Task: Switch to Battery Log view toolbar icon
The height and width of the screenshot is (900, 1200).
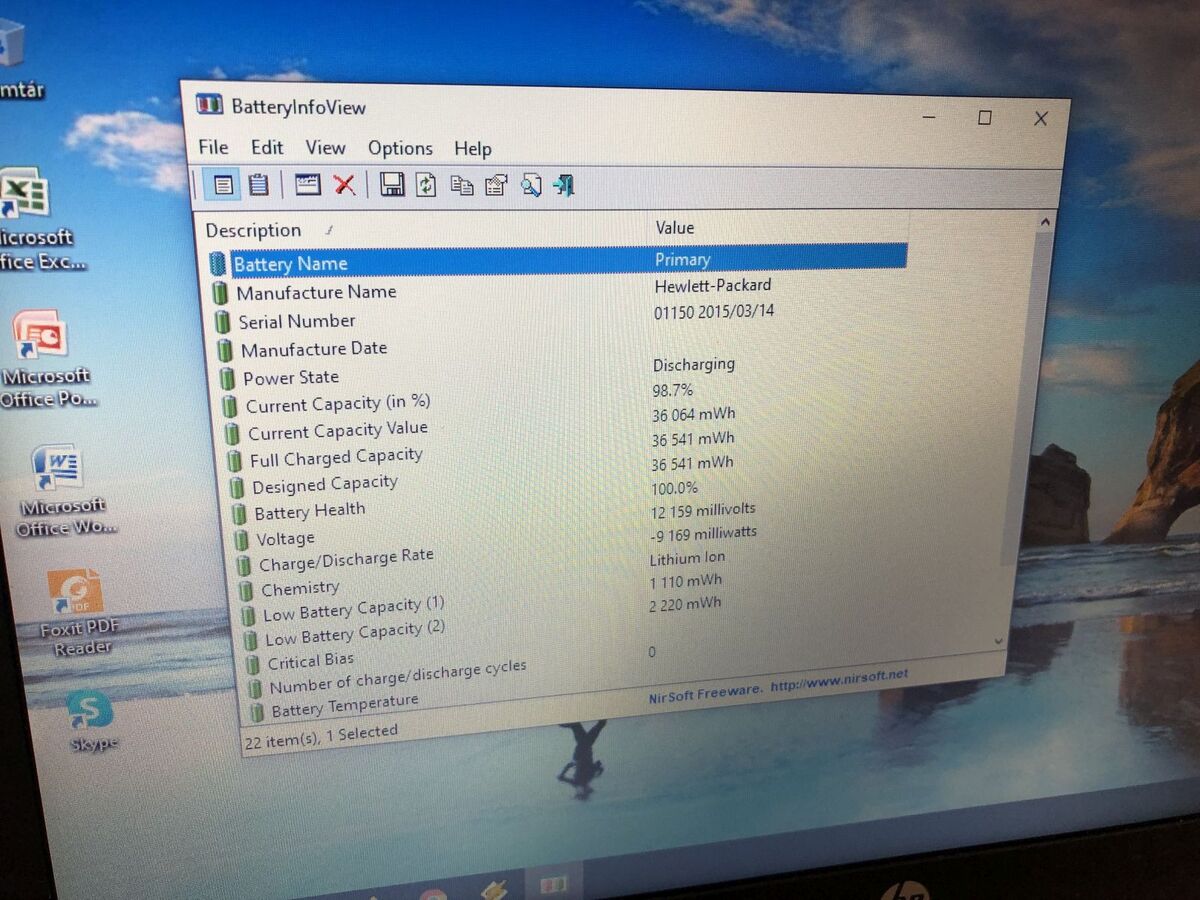Action: point(258,184)
